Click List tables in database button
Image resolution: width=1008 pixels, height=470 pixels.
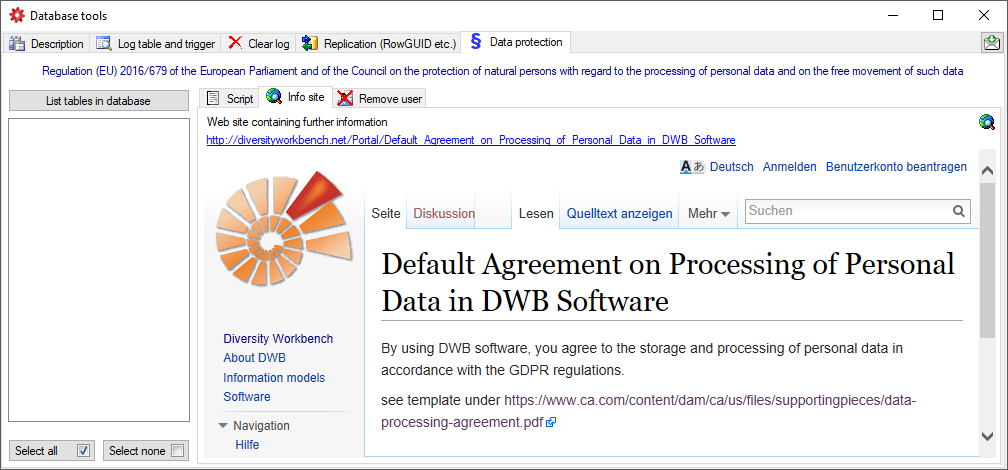(x=98, y=101)
